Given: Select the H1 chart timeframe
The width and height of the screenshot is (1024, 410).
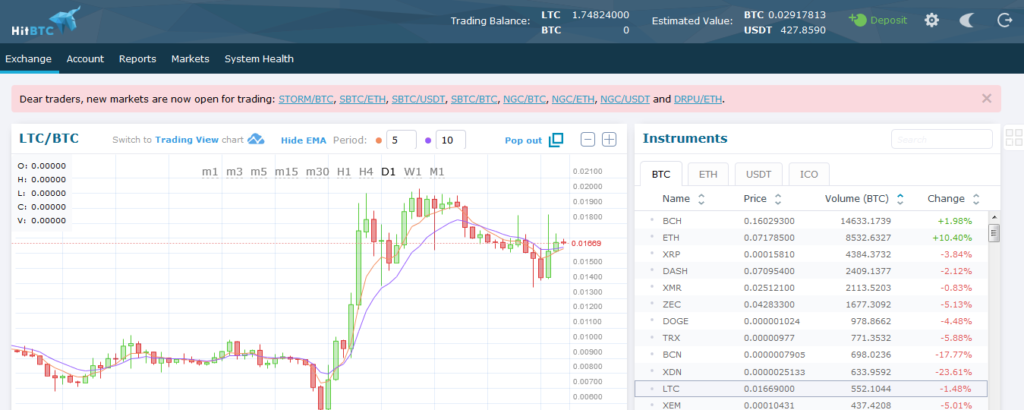Looking at the screenshot, I should (x=344, y=172).
